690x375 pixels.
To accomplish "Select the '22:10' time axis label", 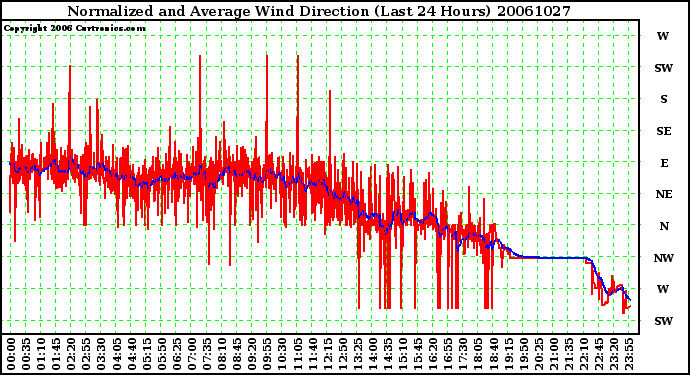I will 584,354.
